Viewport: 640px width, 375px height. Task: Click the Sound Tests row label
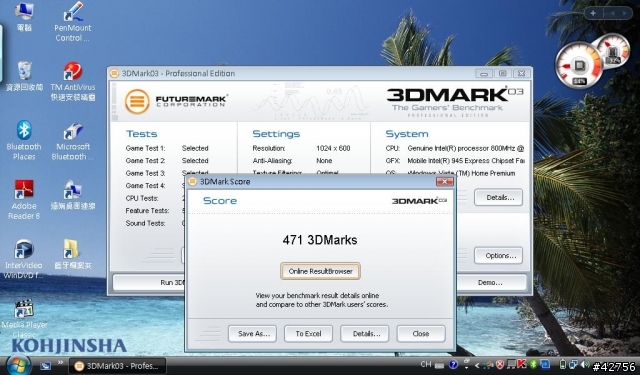click(145, 223)
